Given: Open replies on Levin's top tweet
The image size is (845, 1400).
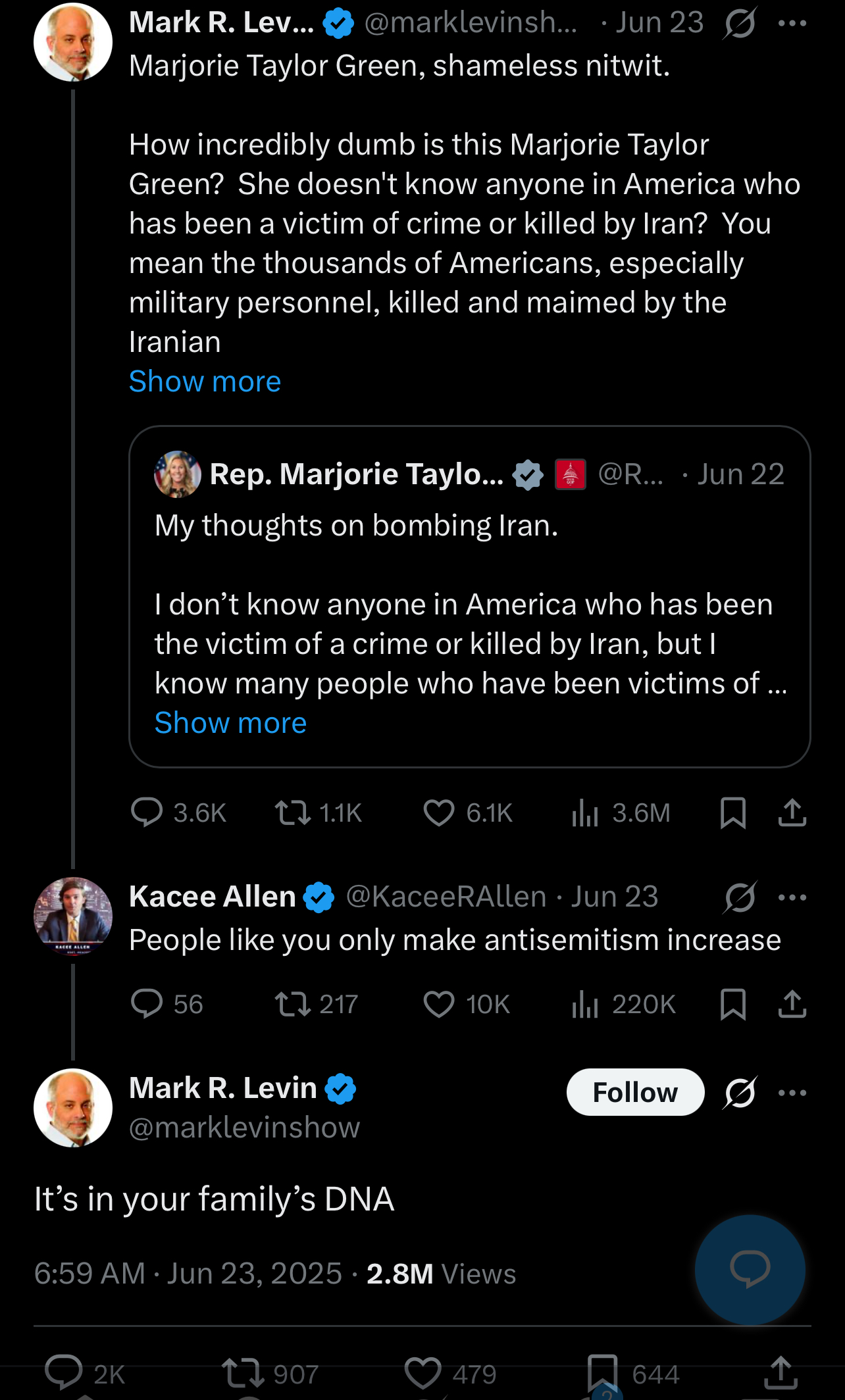Looking at the screenshot, I should [x=147, y=813].
